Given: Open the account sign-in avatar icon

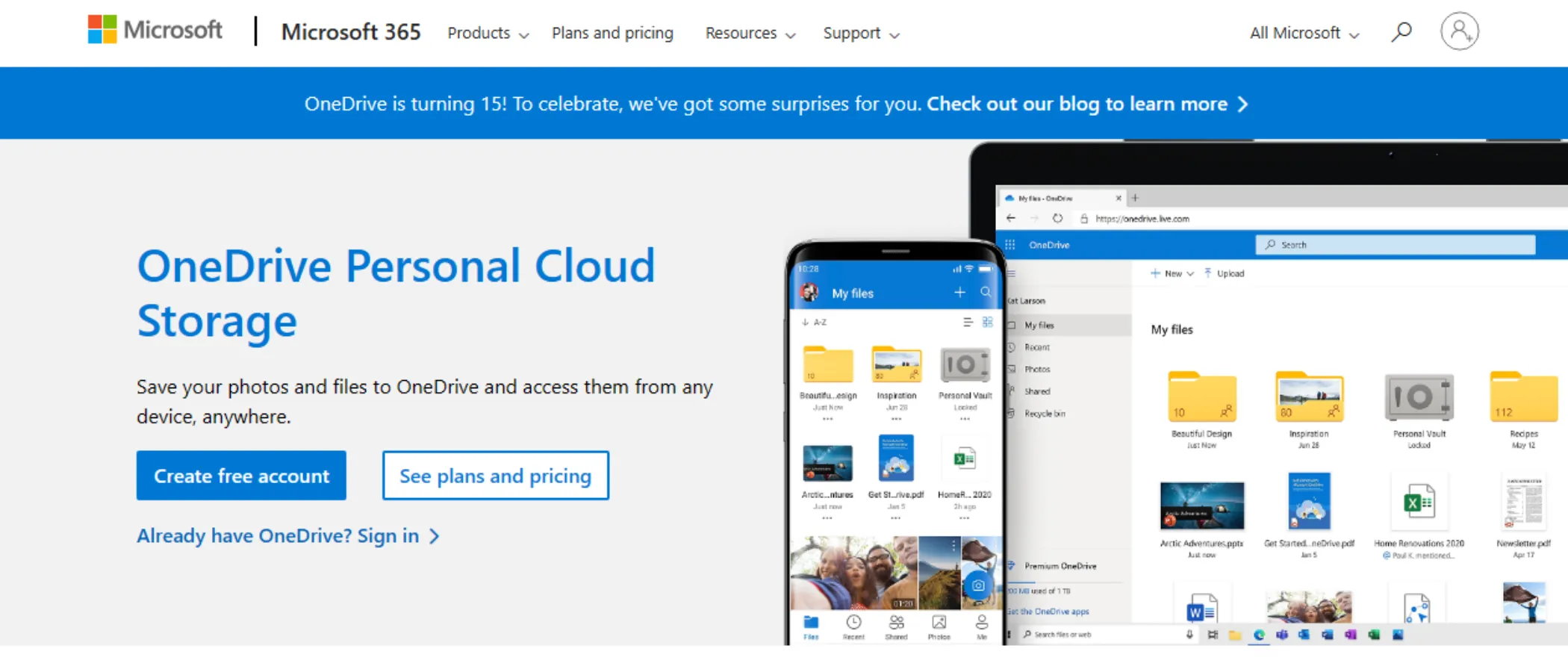Looking at the screenshot, I should click(1460, 31).
